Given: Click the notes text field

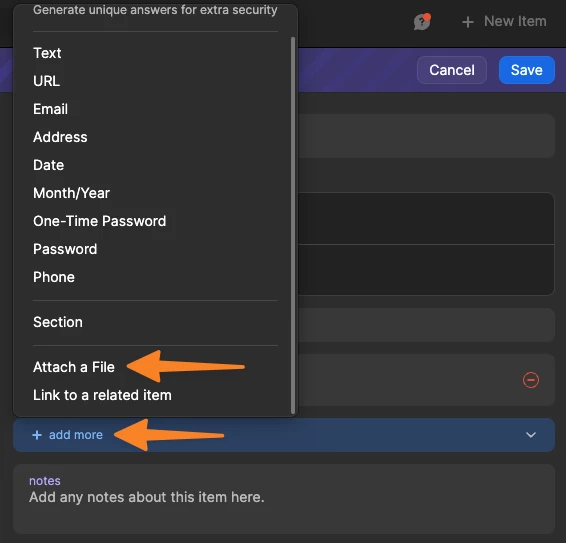Looking at the screenshot, I should point(284,499).
